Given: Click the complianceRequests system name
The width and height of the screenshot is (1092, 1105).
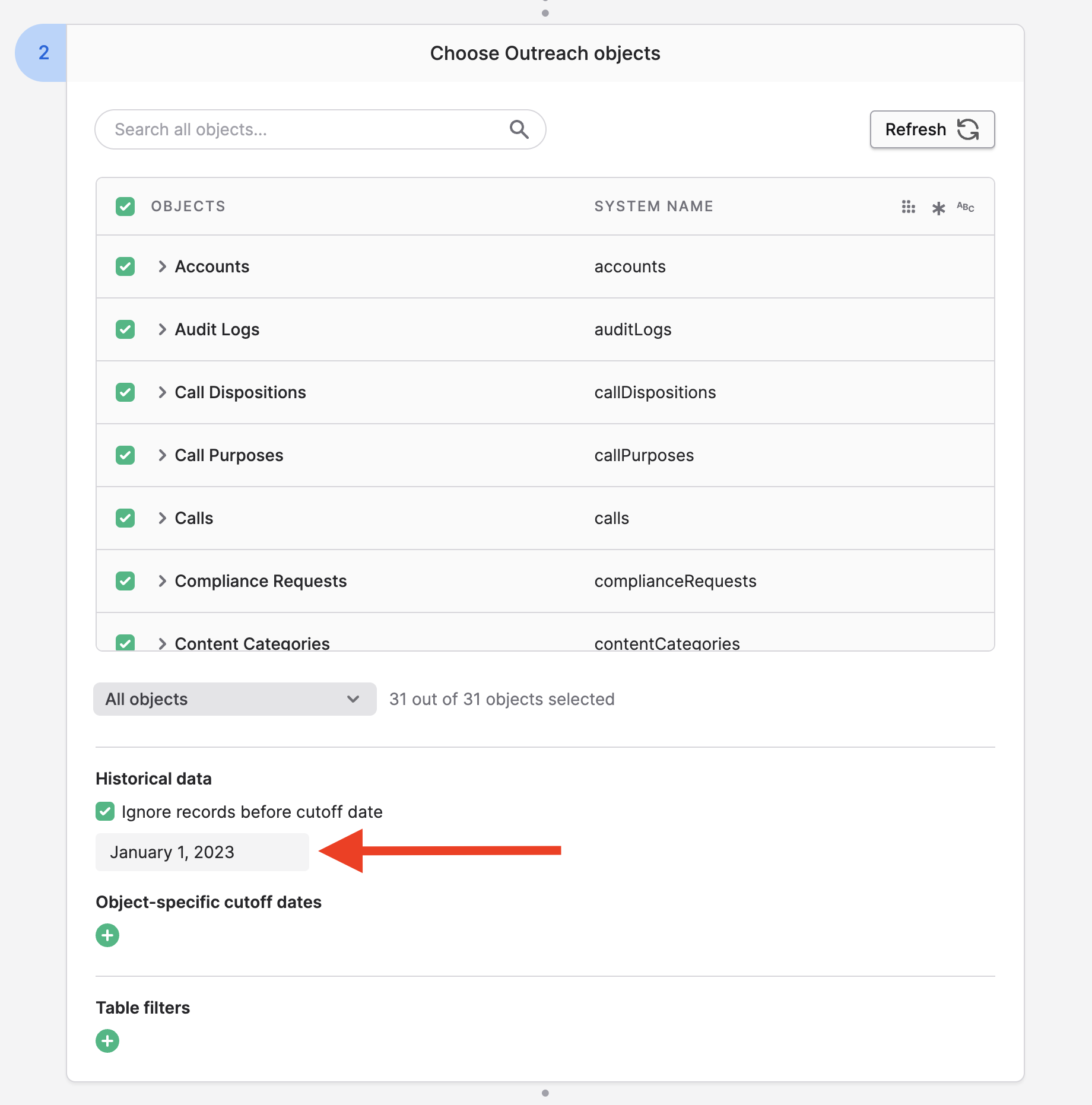Looking at the screenshot, I should [x=675, y=582].
